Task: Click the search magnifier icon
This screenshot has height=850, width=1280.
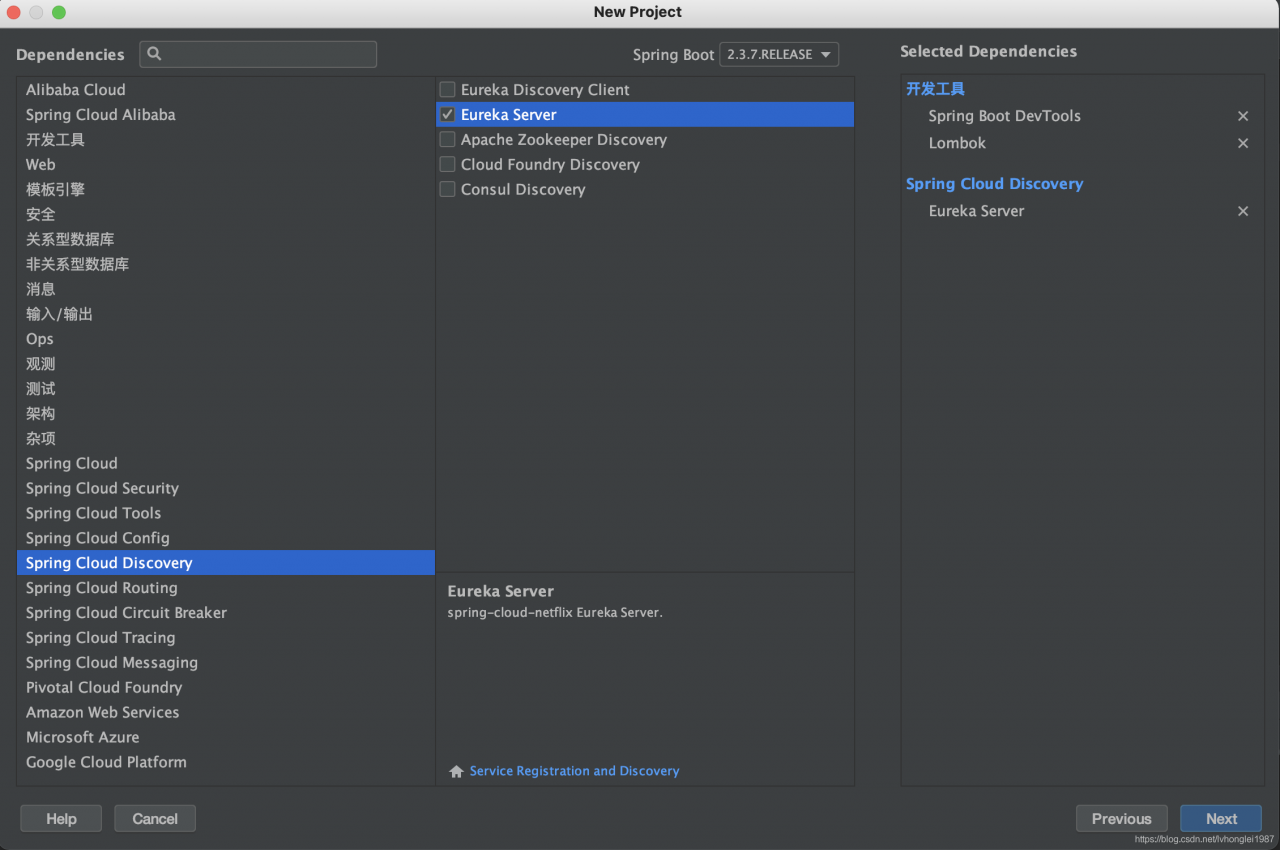Action: (154, 54)
